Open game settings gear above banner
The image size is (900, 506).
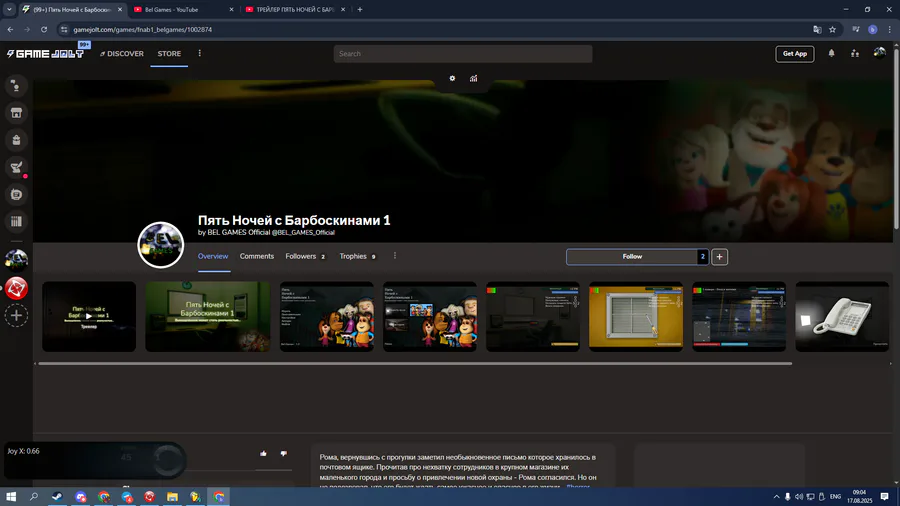click(452, 79)
